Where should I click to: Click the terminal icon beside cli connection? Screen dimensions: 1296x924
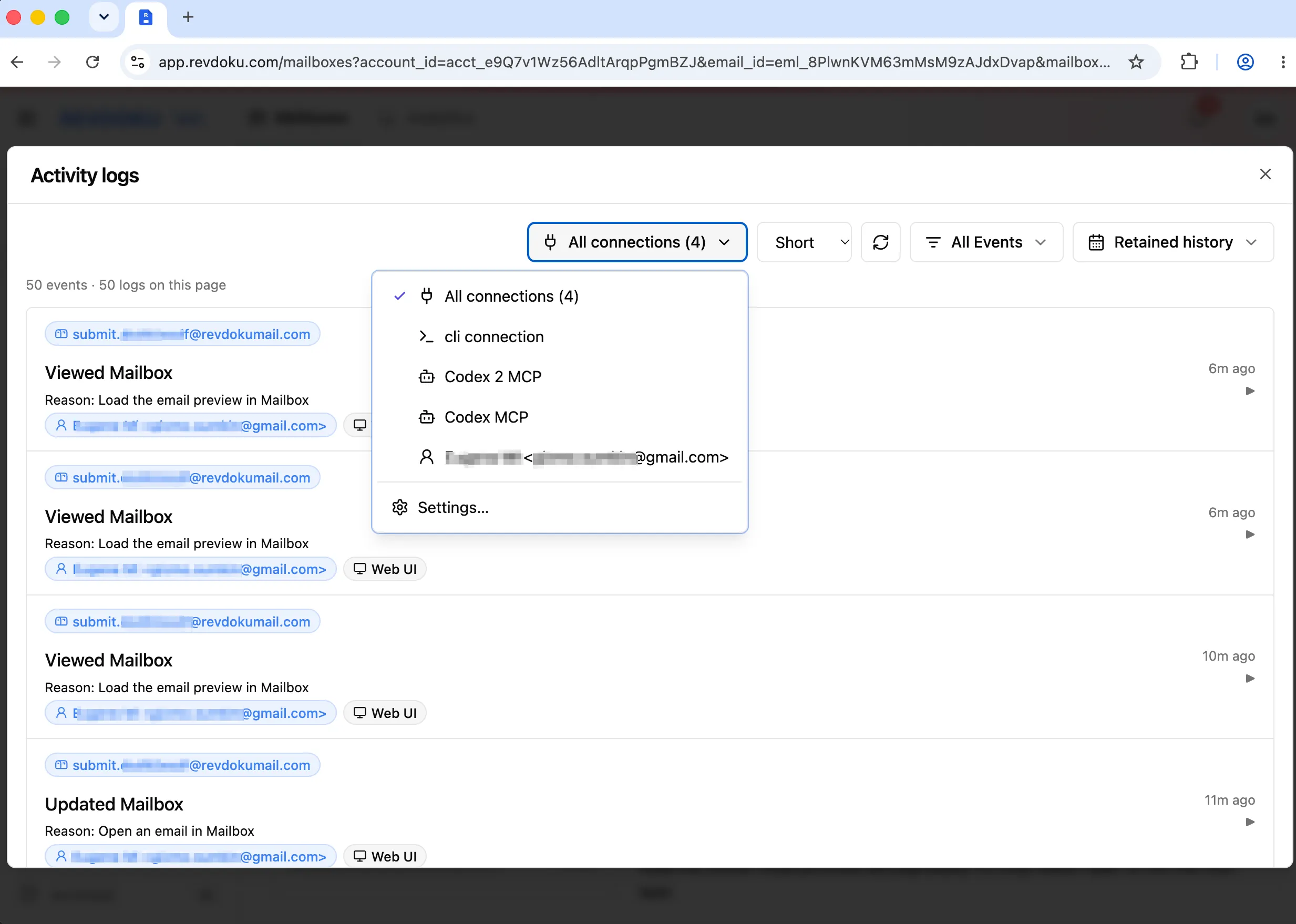point(426,337)
